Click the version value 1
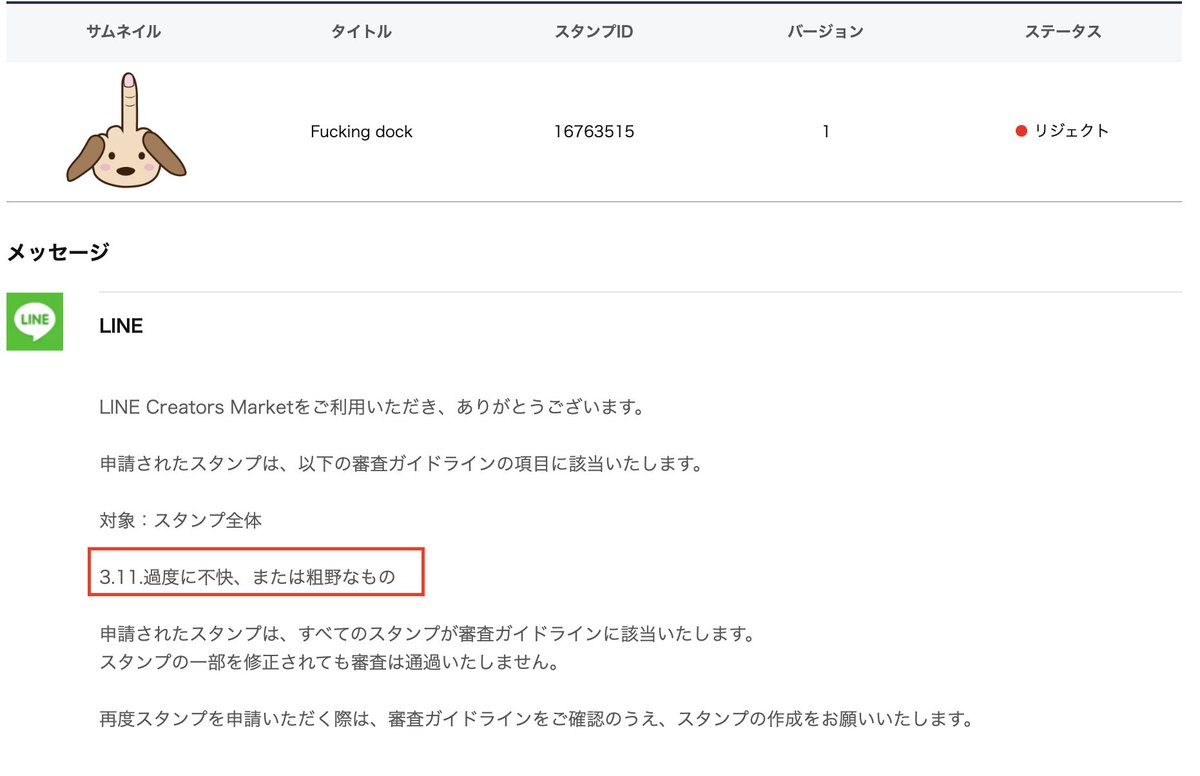1200x776 pixels. [825, 132]
